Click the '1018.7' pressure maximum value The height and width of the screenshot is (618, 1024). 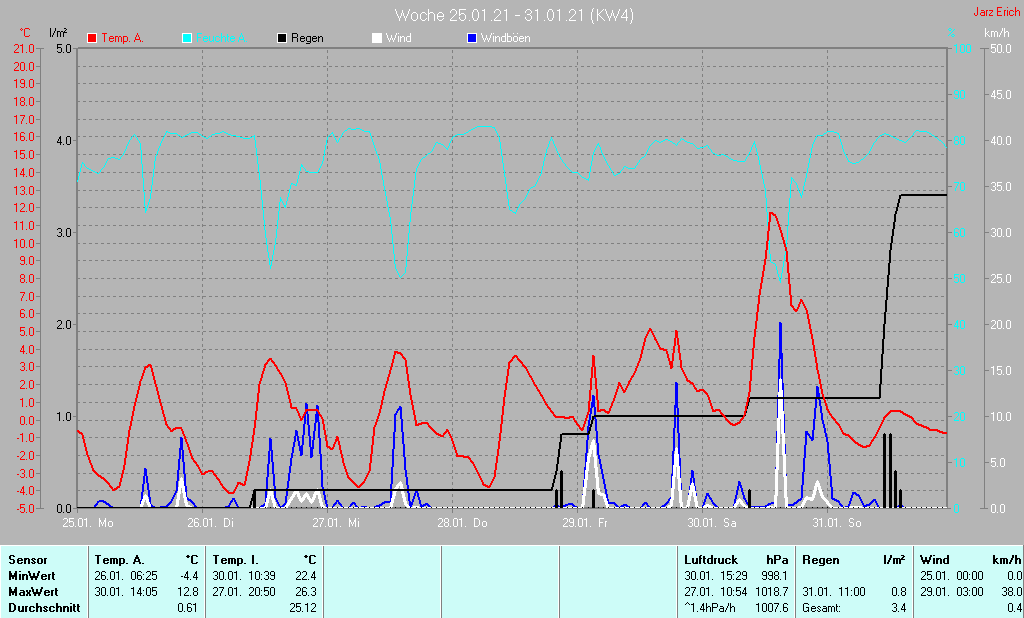click(x=772, y=592)
